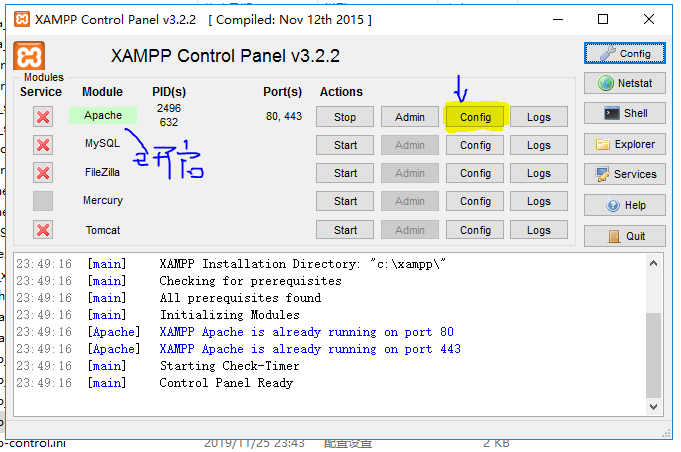
Task: View MySQL Logs
Action: pyautogui.click(x=539, y=145)
